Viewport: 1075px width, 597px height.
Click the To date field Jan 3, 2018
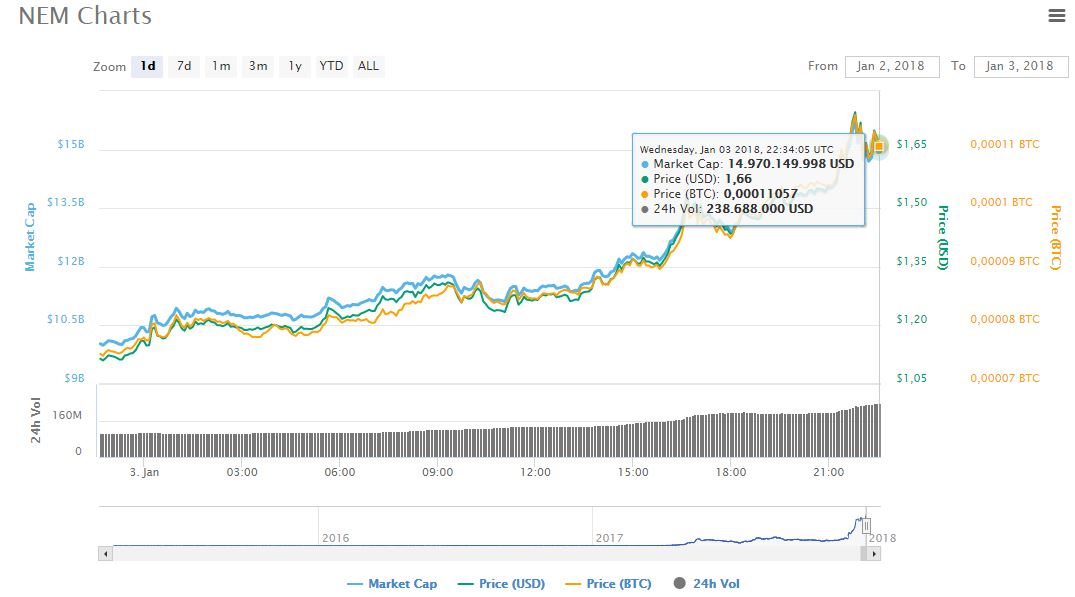tap(1021, 66)
